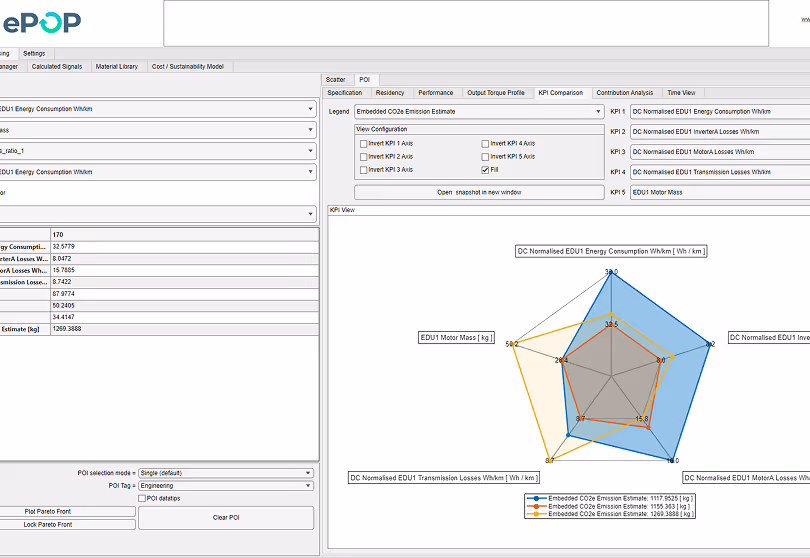Select the 32.5779 value cell
This screenshot has width=810, height=558.
184,247
